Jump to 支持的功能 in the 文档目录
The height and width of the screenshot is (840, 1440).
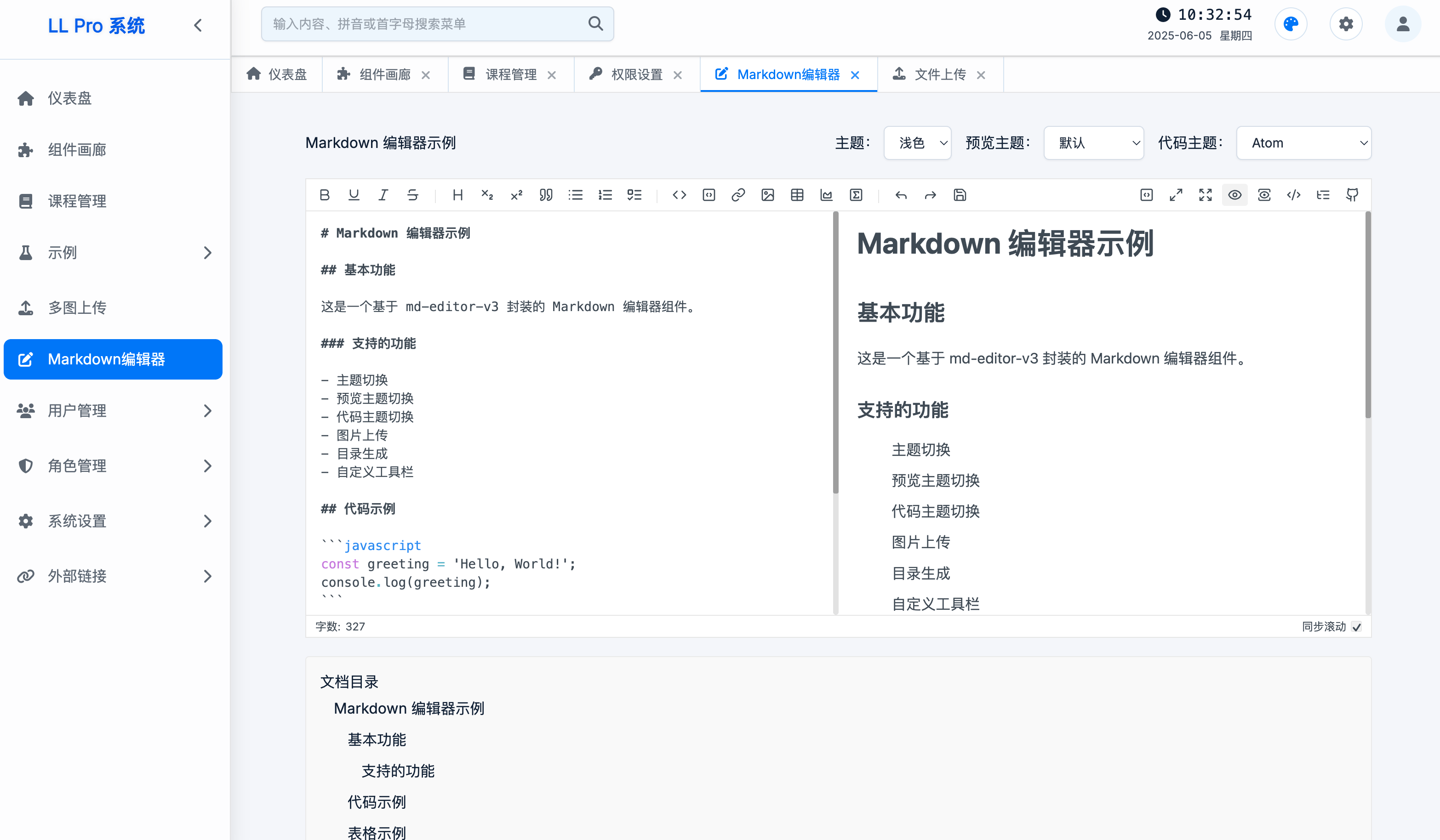398,772
